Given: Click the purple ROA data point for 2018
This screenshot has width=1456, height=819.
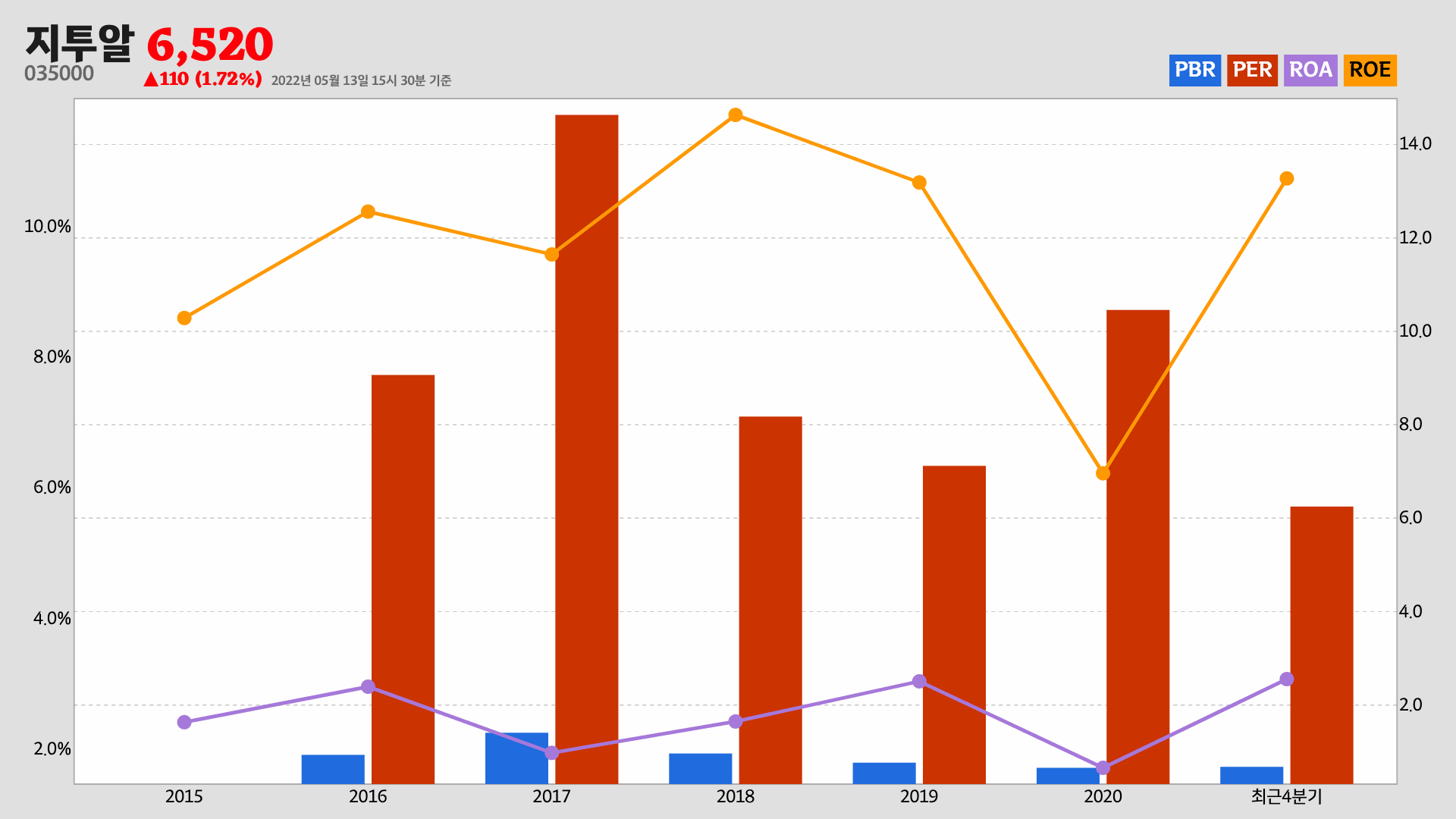Looking at the screenshot, I should (736, 721).
